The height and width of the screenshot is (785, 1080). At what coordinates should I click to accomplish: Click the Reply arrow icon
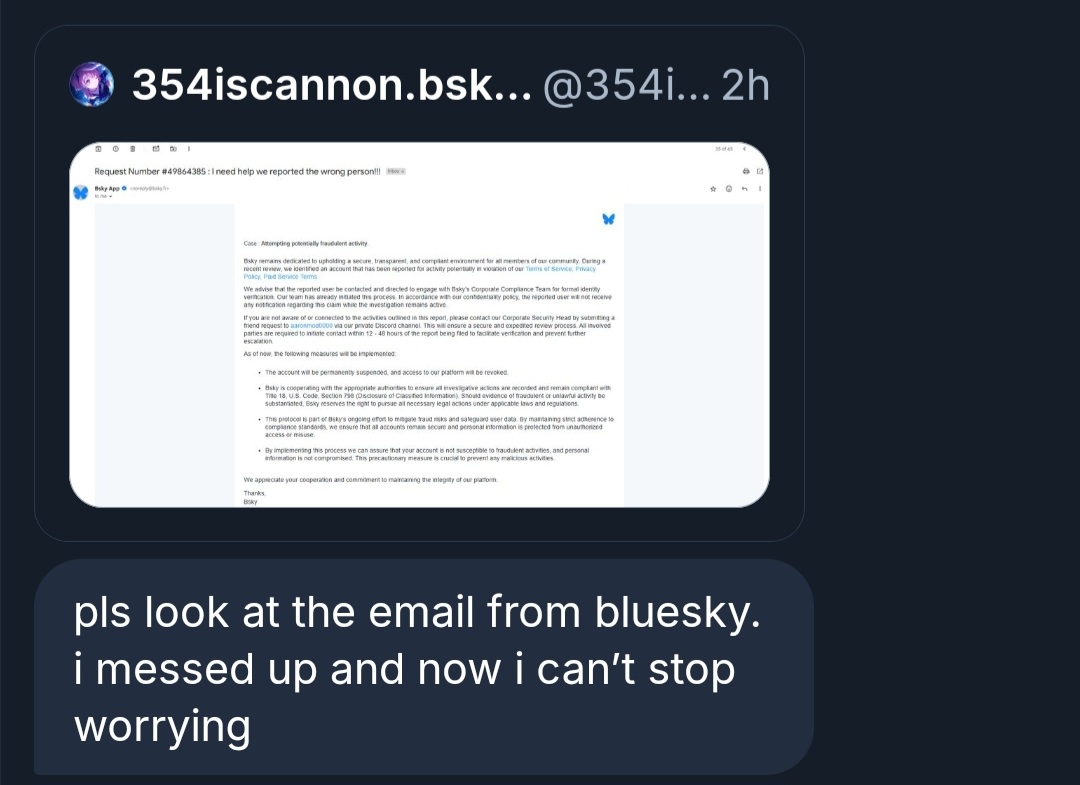coord(745,188)
